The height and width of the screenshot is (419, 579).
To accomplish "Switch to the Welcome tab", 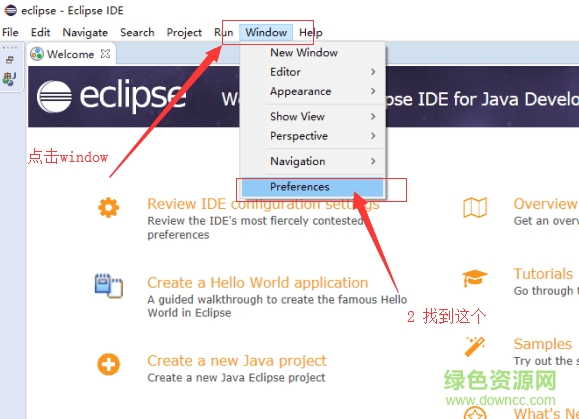I will [x=71, y=54].
